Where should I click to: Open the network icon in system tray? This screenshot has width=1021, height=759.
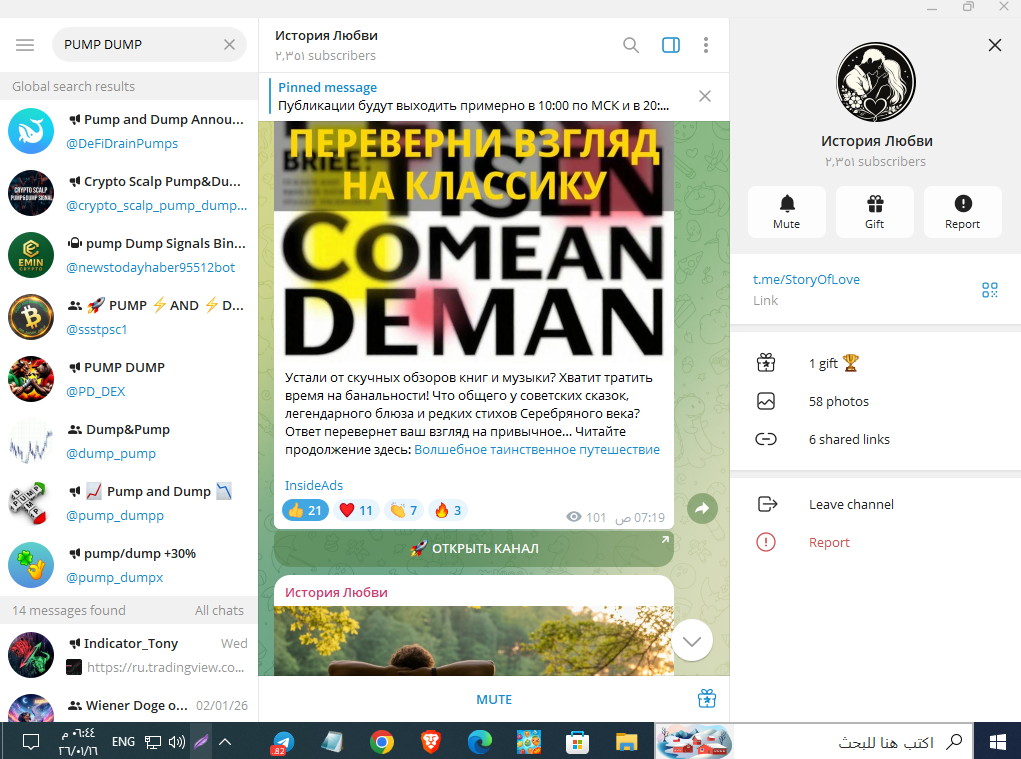point(153,741)
